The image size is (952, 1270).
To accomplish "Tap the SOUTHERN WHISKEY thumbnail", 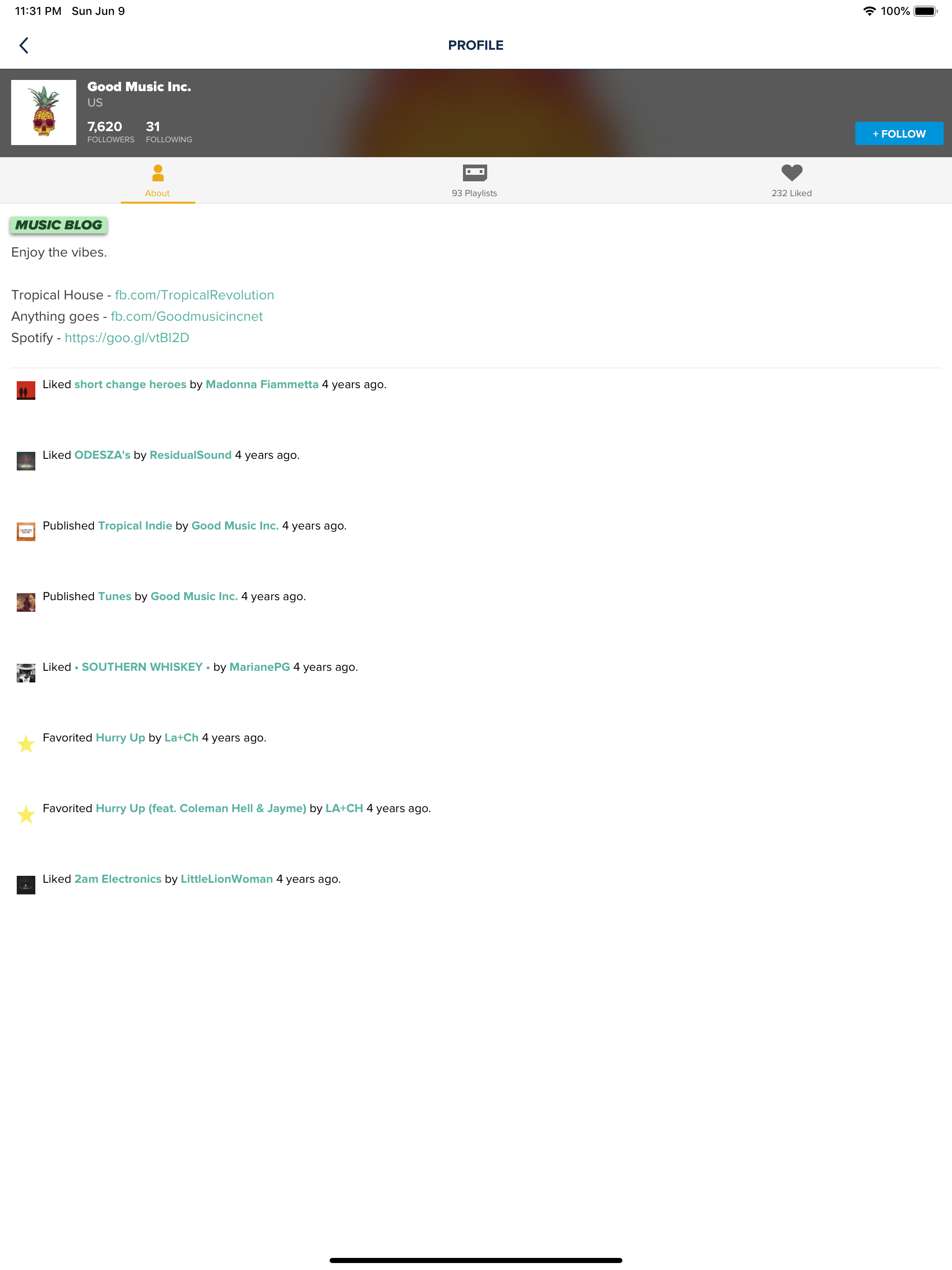I will pyautogui.click(x=26, y=673).
